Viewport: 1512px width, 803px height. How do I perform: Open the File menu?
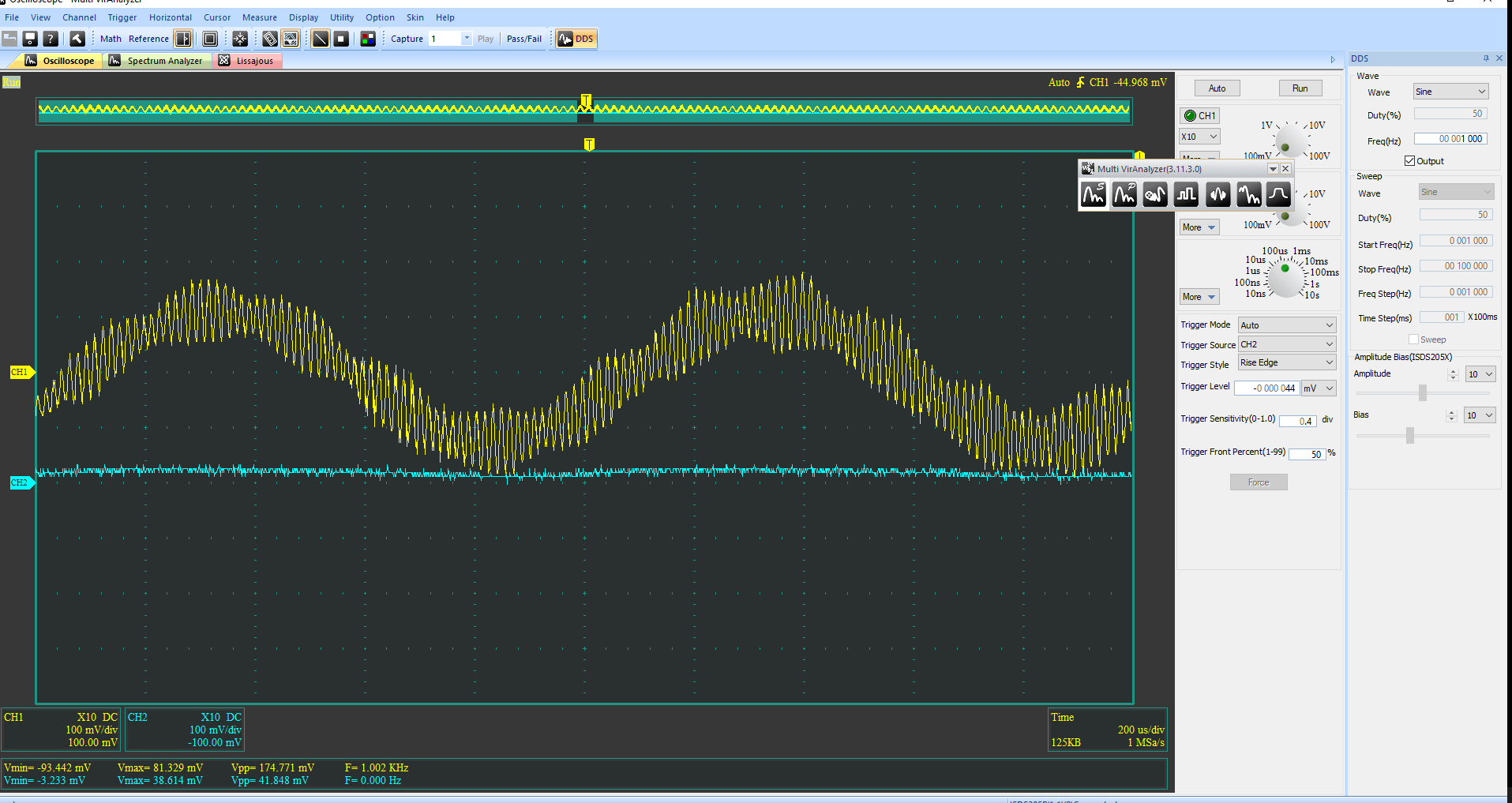tap(12, 17)
